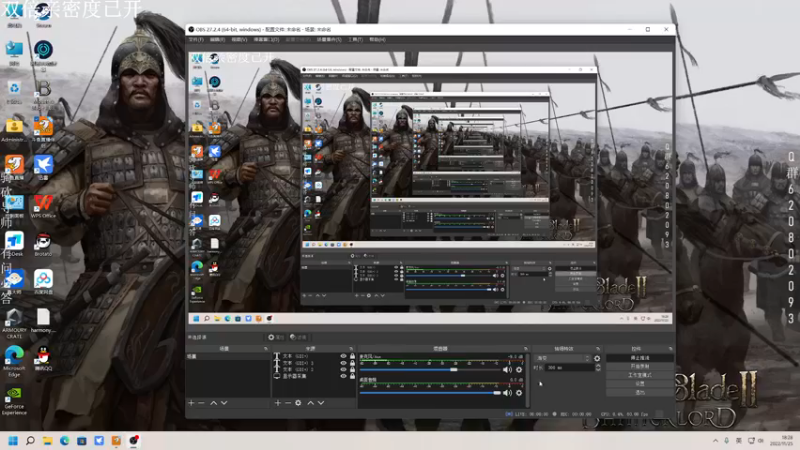Open GeForce Experience desktop shortcut
This screenshot has height=450, width=800.
[14, 399]
